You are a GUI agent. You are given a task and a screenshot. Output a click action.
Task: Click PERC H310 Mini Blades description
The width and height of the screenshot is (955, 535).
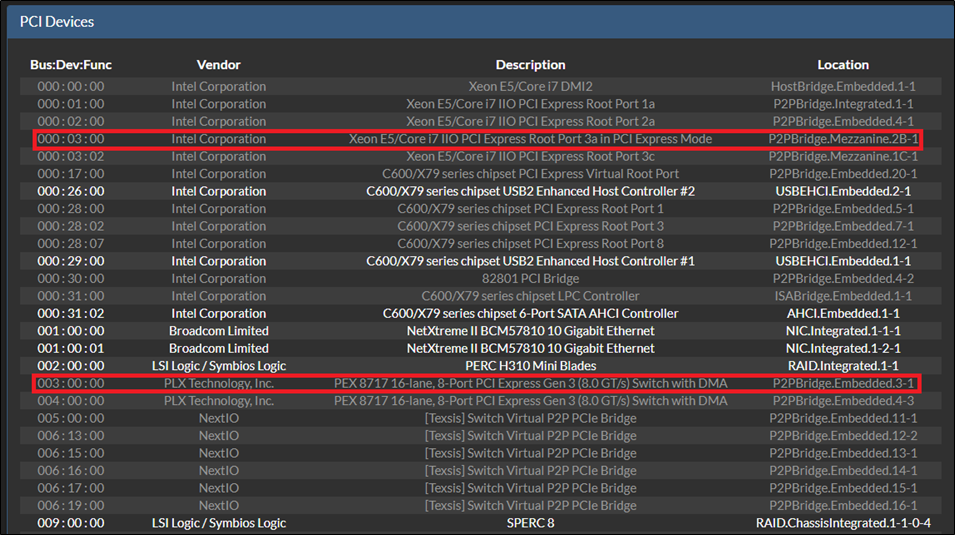[530, 366]
